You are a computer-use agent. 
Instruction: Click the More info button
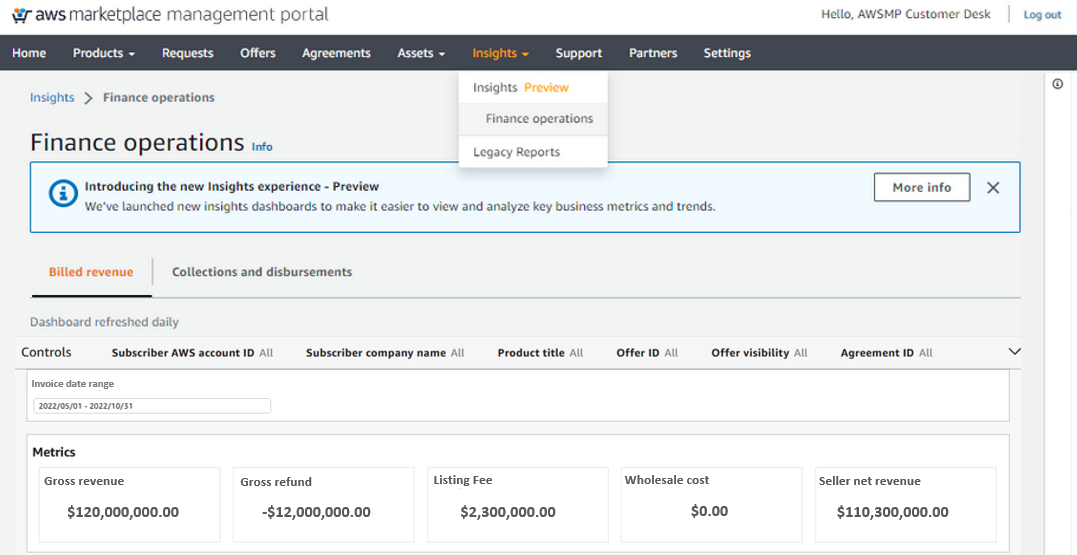pyautogui.click(x=922, y=188)
